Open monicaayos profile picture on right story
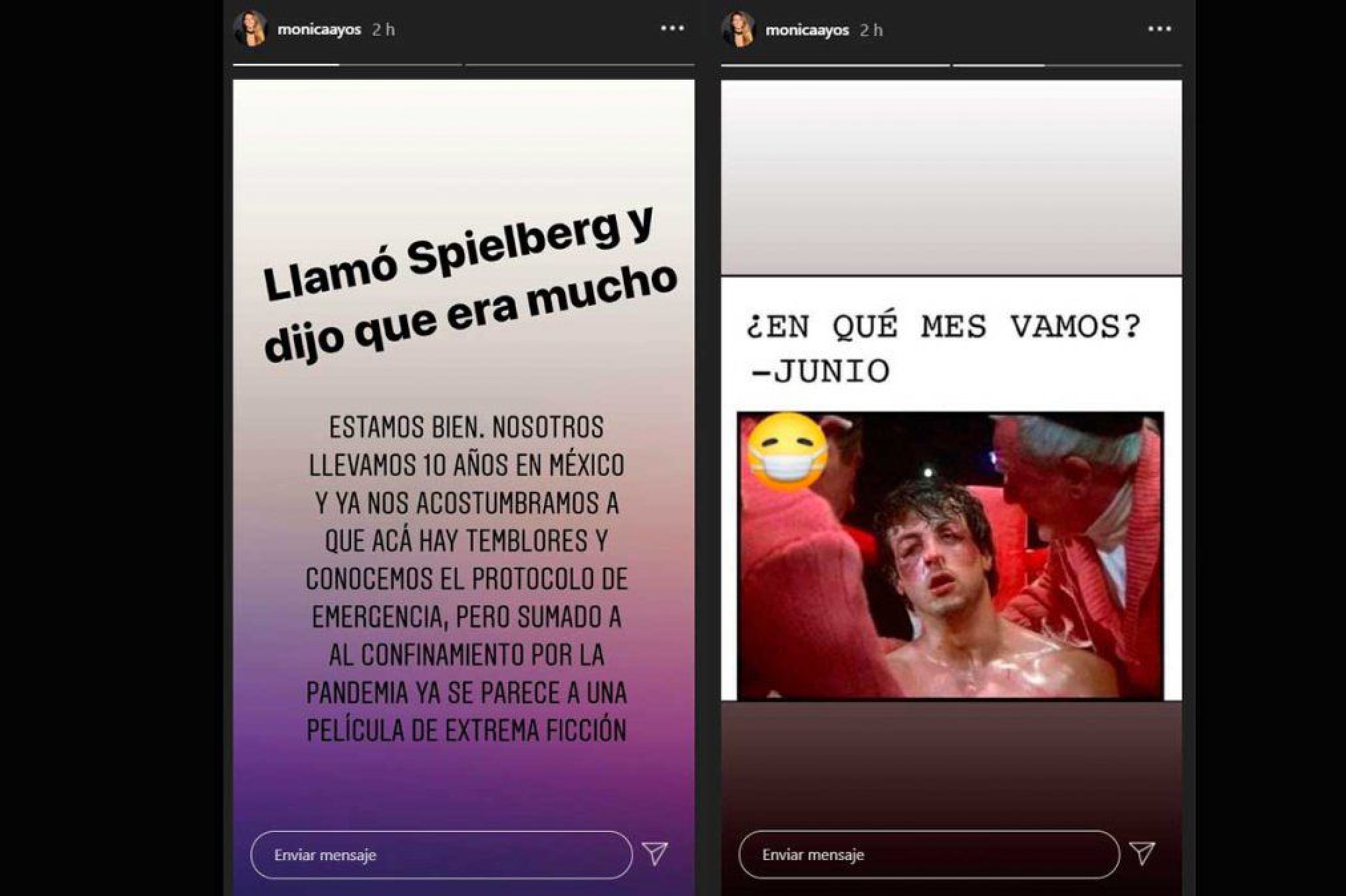Image resolution: width=1346 pixels, height=896 pixels. (739, 30)
